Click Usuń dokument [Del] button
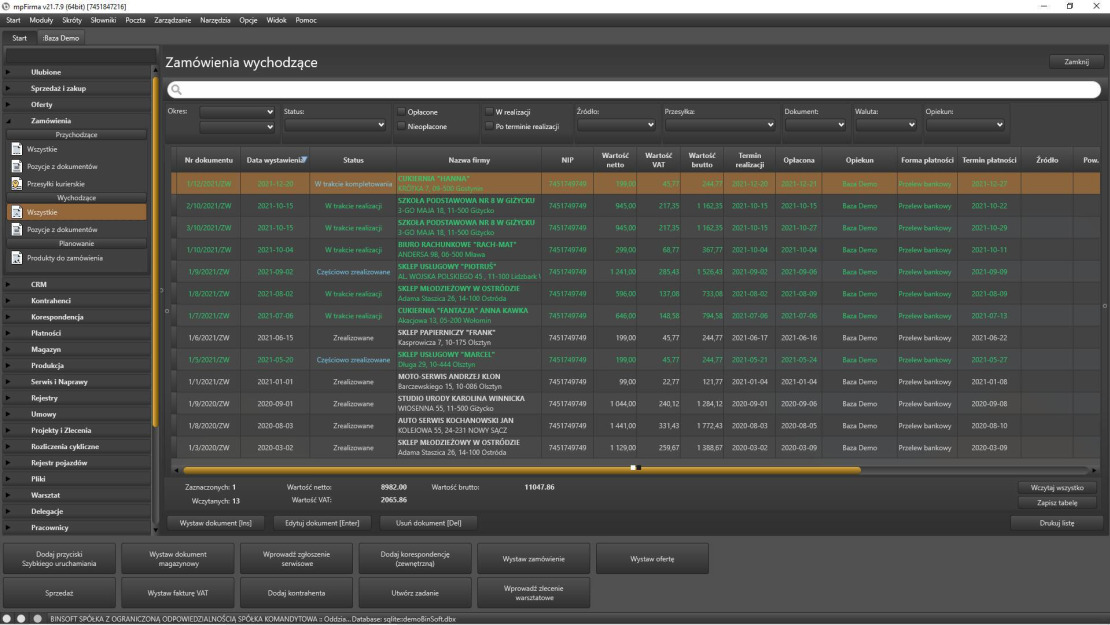1110x625 pixels. (x=428, y=523)
